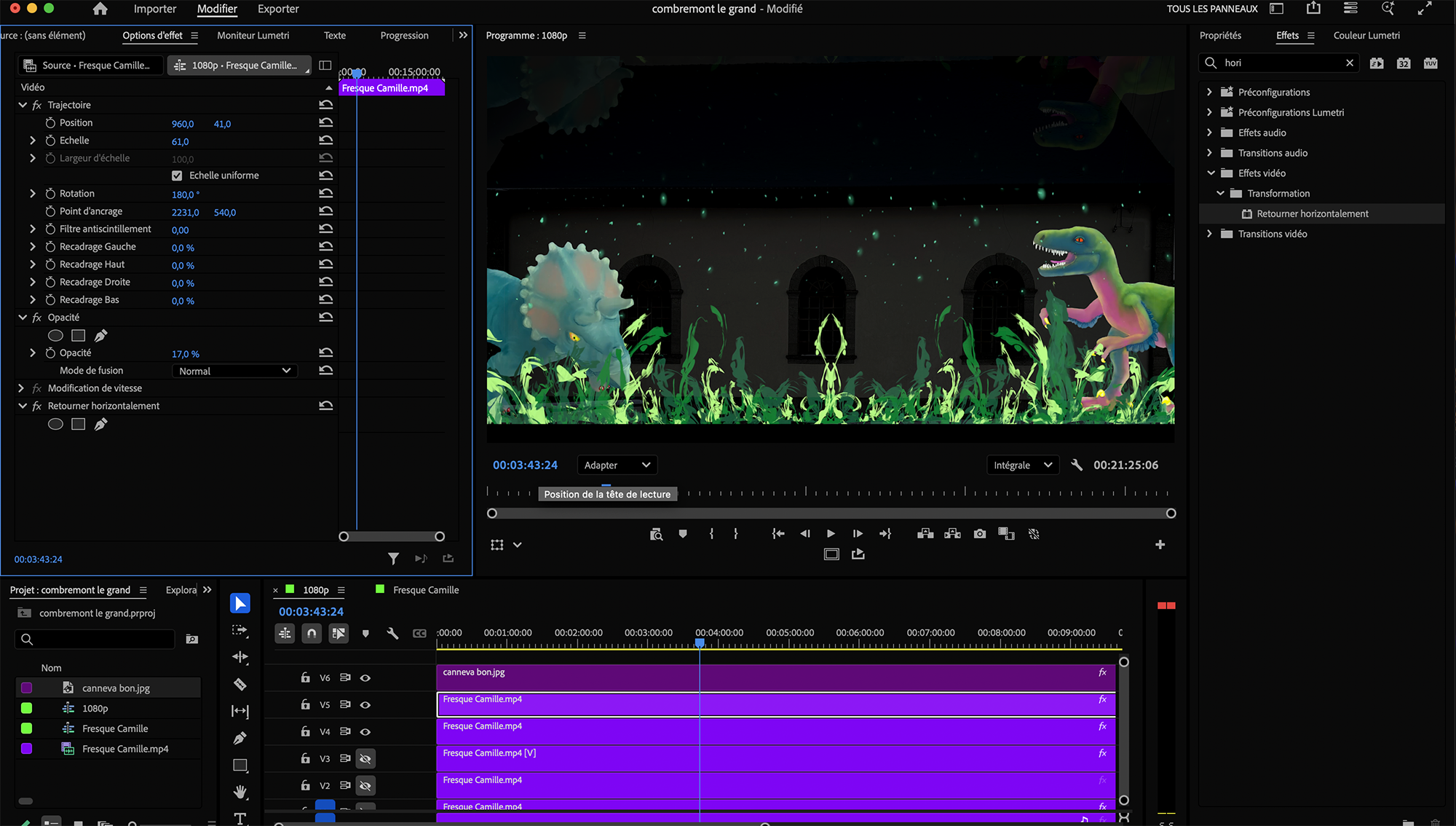1456x826 pixels.
Task: Toggle lock on track V4
Action: (x=305, y=731)
